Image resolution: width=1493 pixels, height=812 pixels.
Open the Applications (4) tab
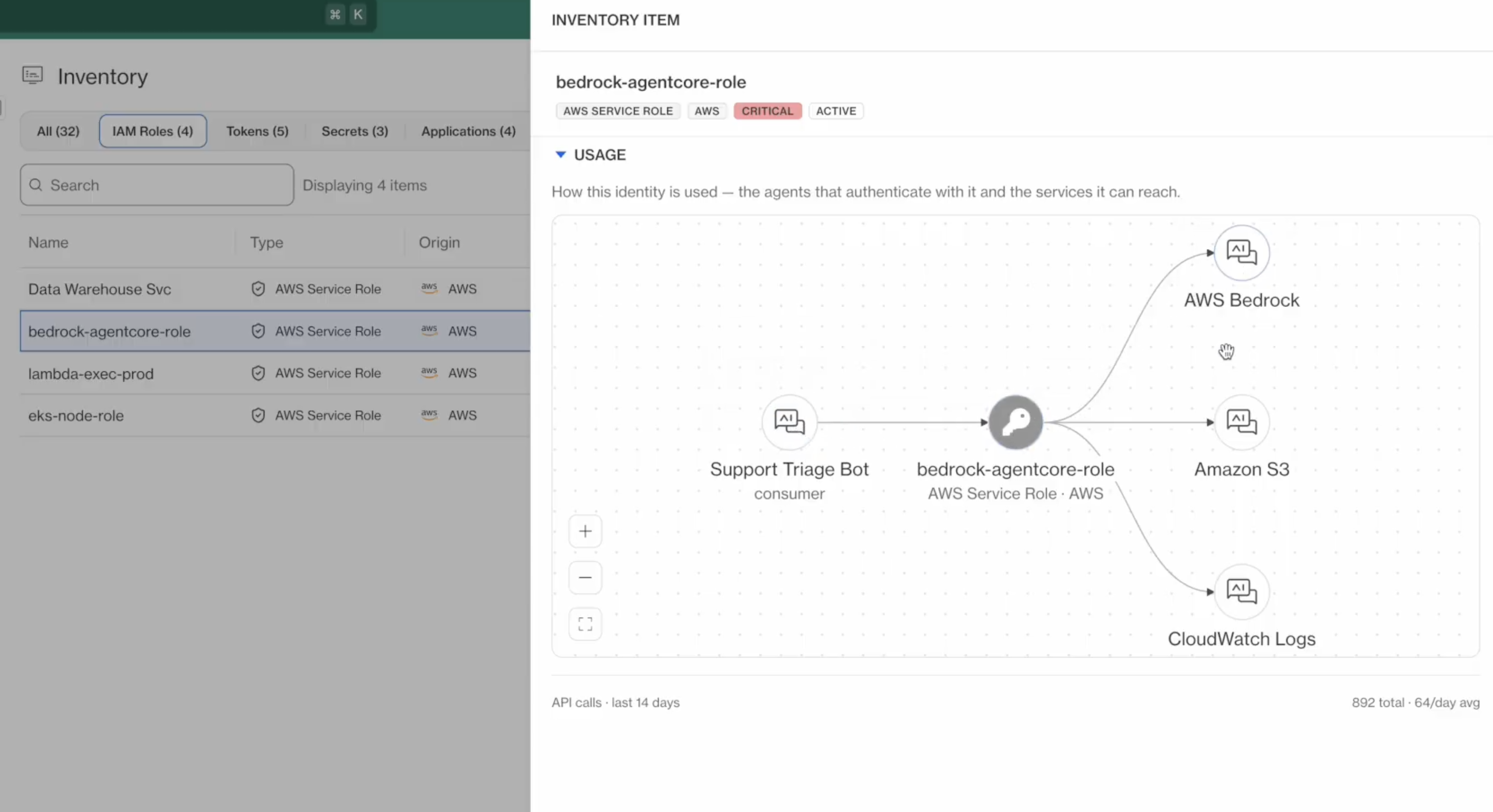[x=468, y=131]
